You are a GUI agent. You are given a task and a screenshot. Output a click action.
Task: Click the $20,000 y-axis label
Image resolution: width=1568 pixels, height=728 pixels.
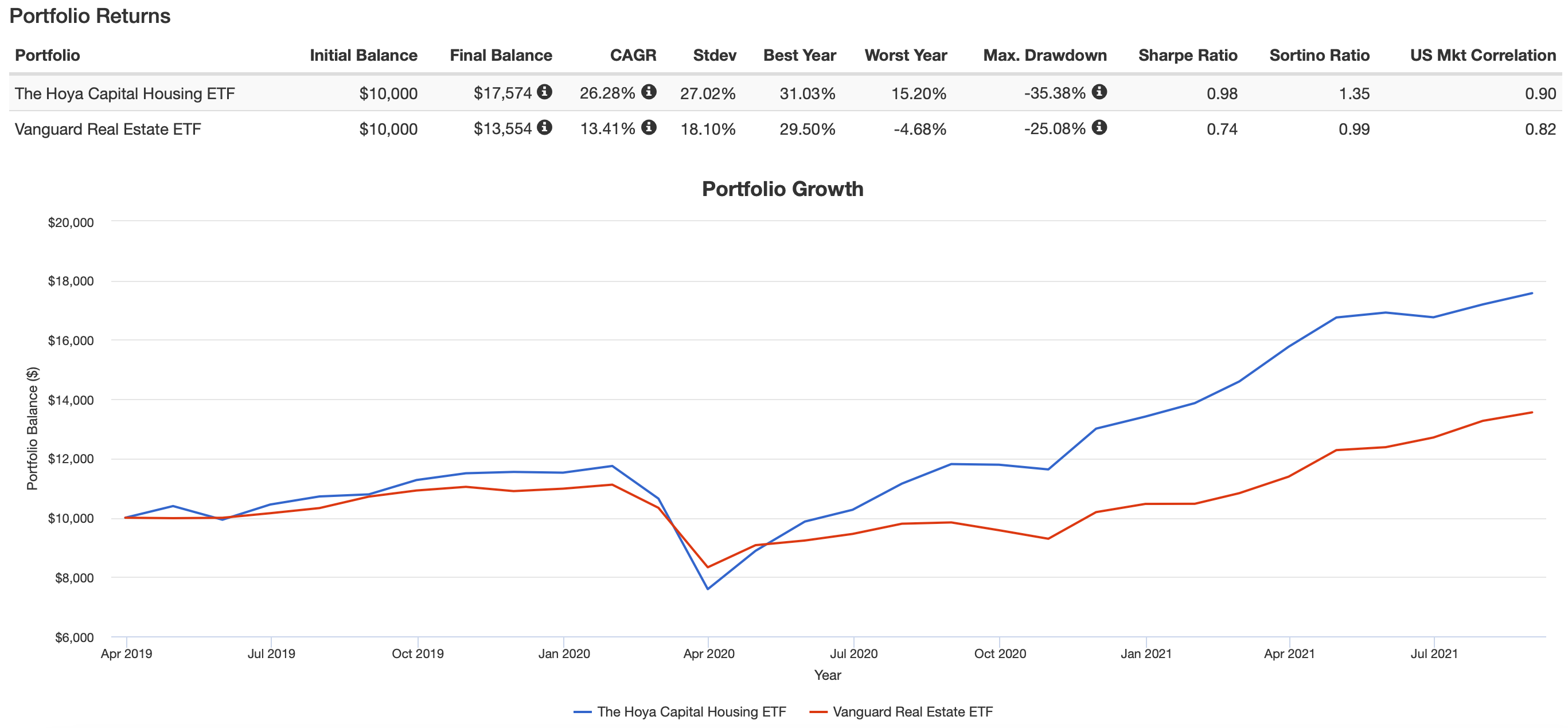tap(71, 222)
